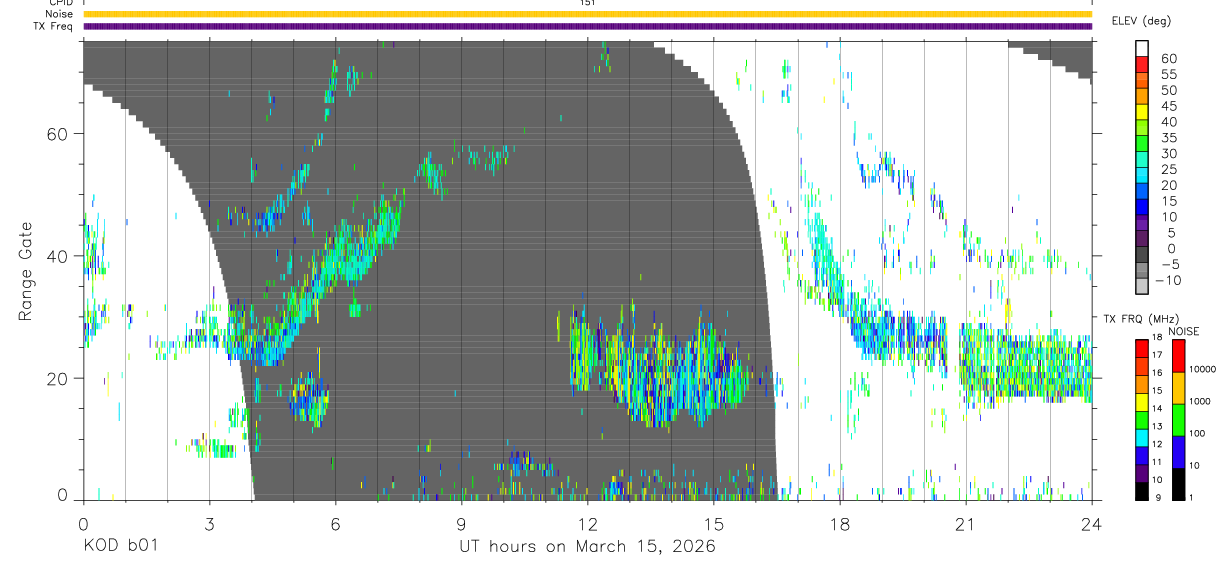The image size is (1228, 567).
Task: Click the UT hours axis tick label 3
Action: (x=209, y=523)
